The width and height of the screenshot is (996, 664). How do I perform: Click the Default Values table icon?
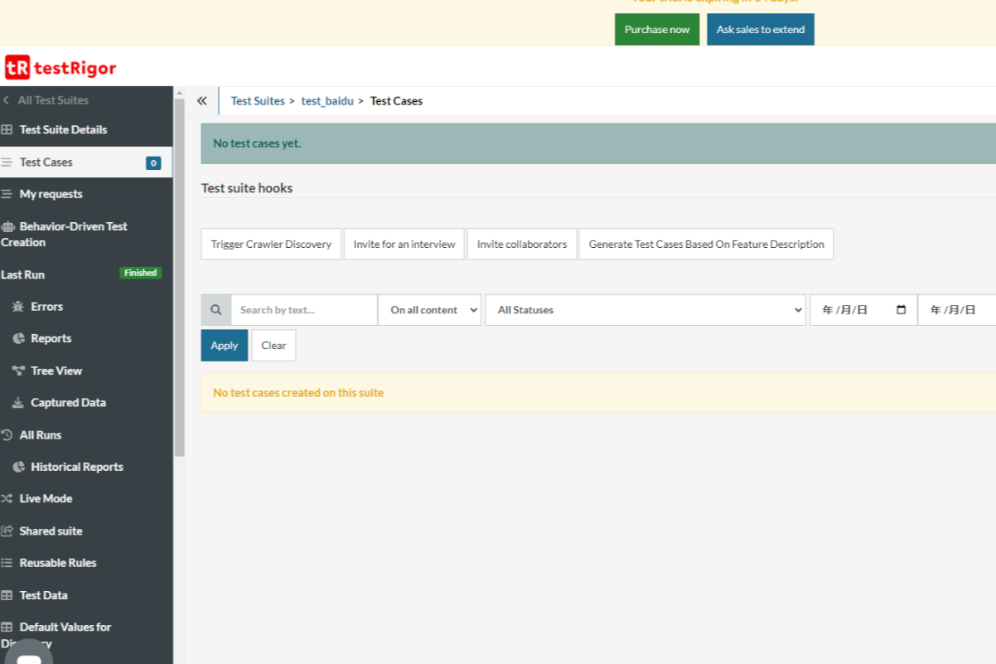[7, 627]
